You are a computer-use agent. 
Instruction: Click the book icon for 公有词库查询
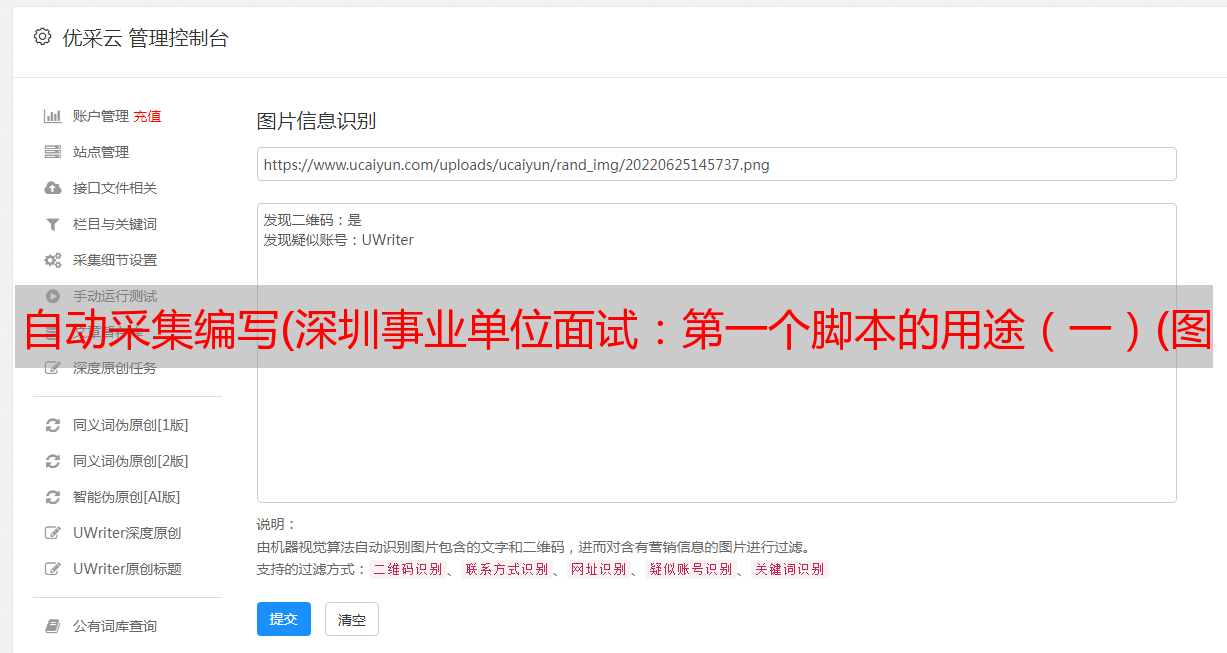click(53, 626)
